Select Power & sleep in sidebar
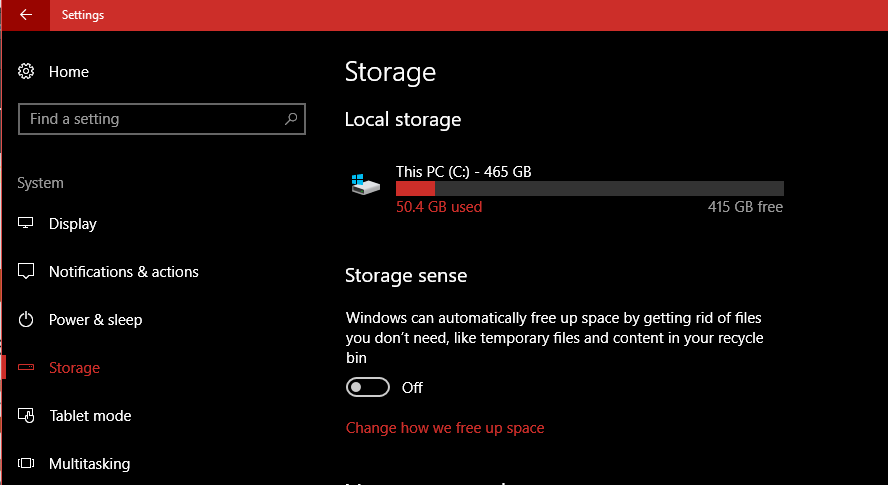The height and width of the screenshot is (485, 888). (x=96, y=320)
